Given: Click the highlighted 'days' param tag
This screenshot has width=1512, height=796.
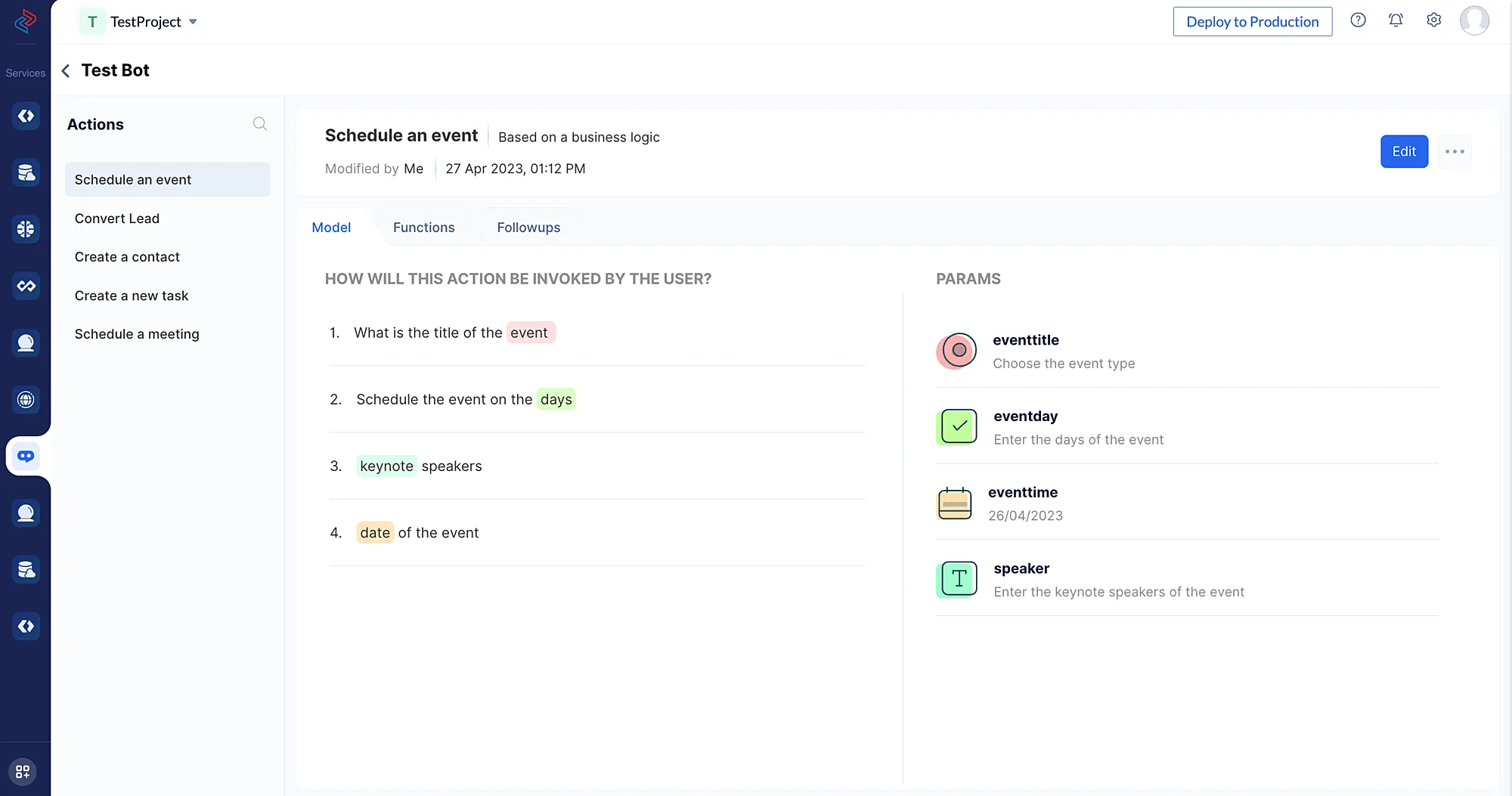Looking at the screenshot, I should pos(556,399).
